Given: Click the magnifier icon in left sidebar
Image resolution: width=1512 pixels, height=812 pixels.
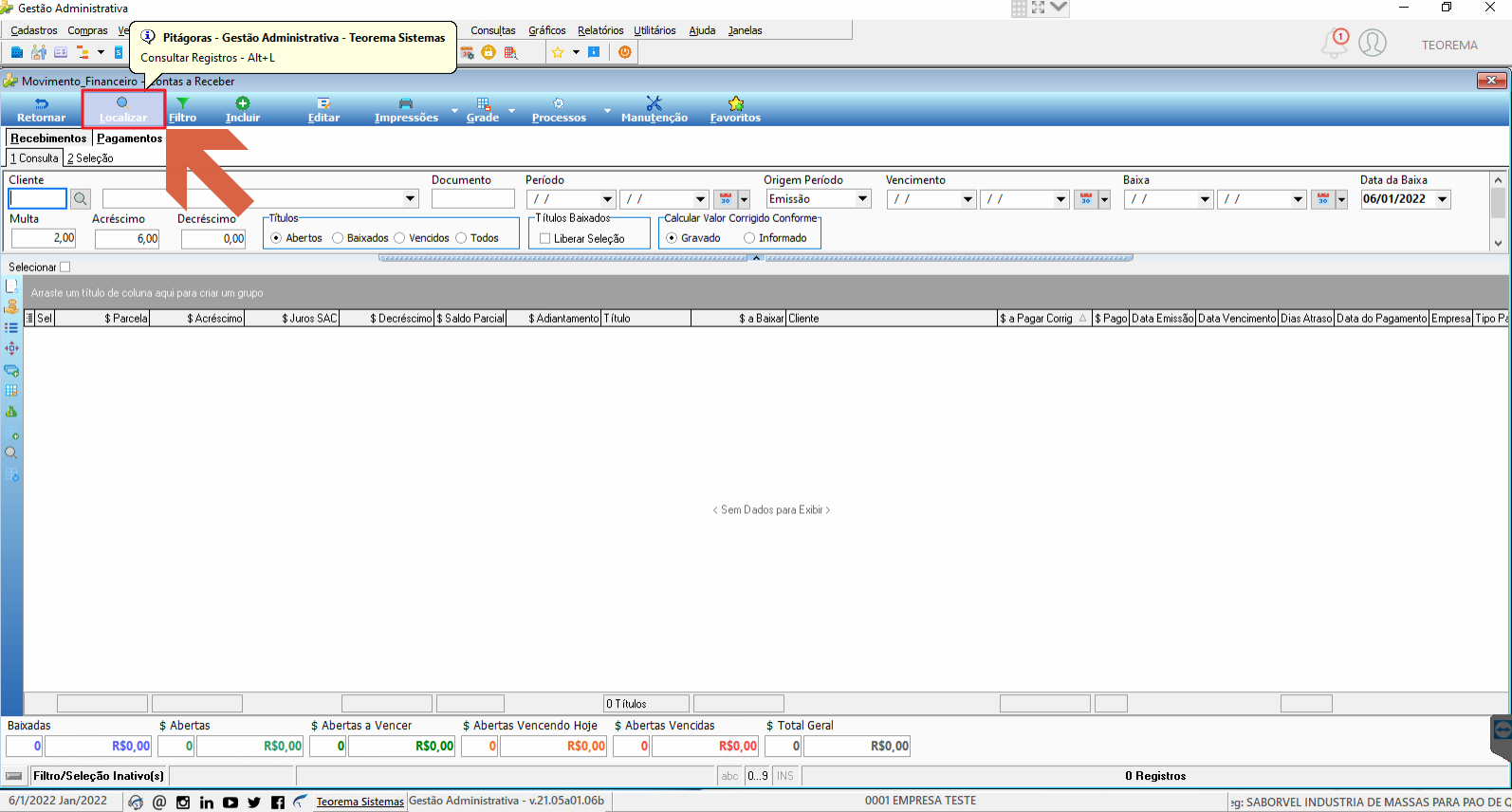Looking at the screenshot, I should pos(11,452).
